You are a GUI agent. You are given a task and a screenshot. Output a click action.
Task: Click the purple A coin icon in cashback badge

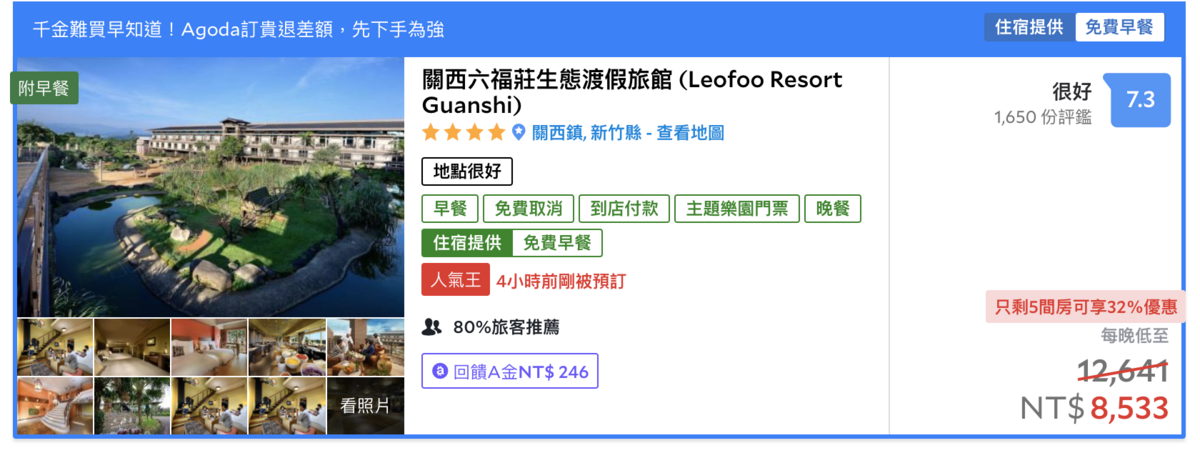click(x=439, y=372)
